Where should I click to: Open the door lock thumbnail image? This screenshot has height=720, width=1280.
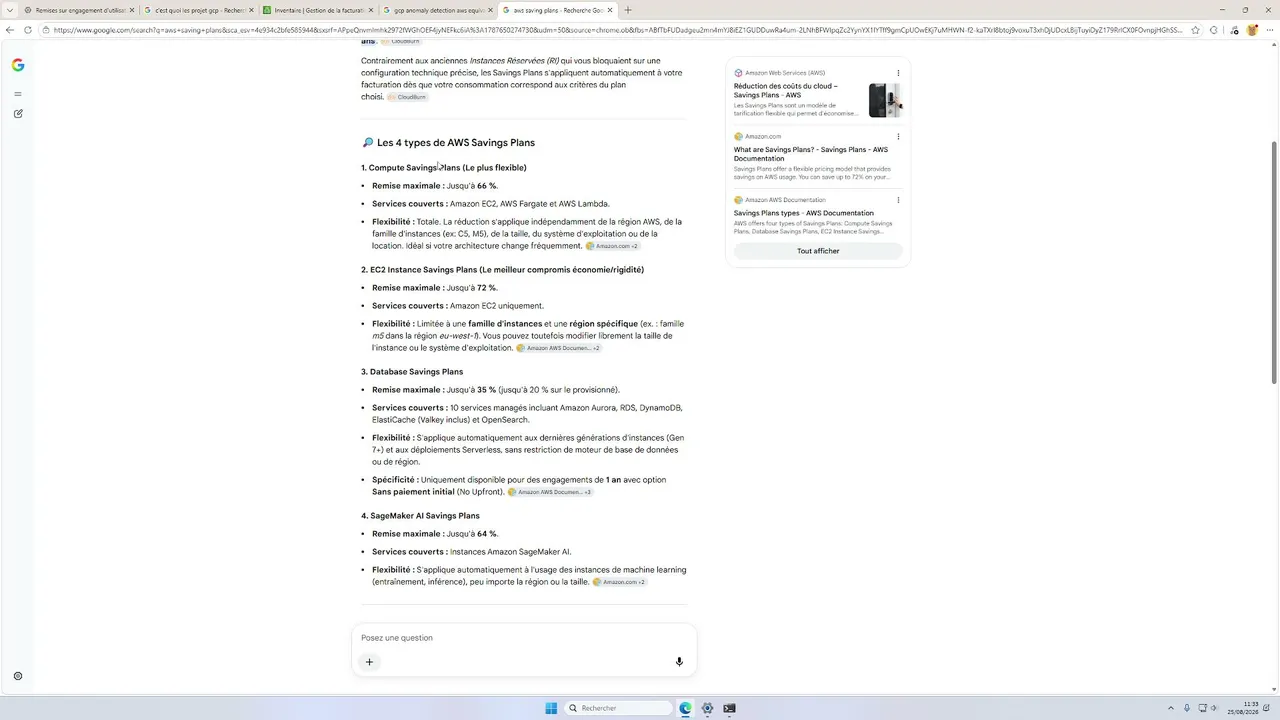pyautogui.click(x=885, y=100)
